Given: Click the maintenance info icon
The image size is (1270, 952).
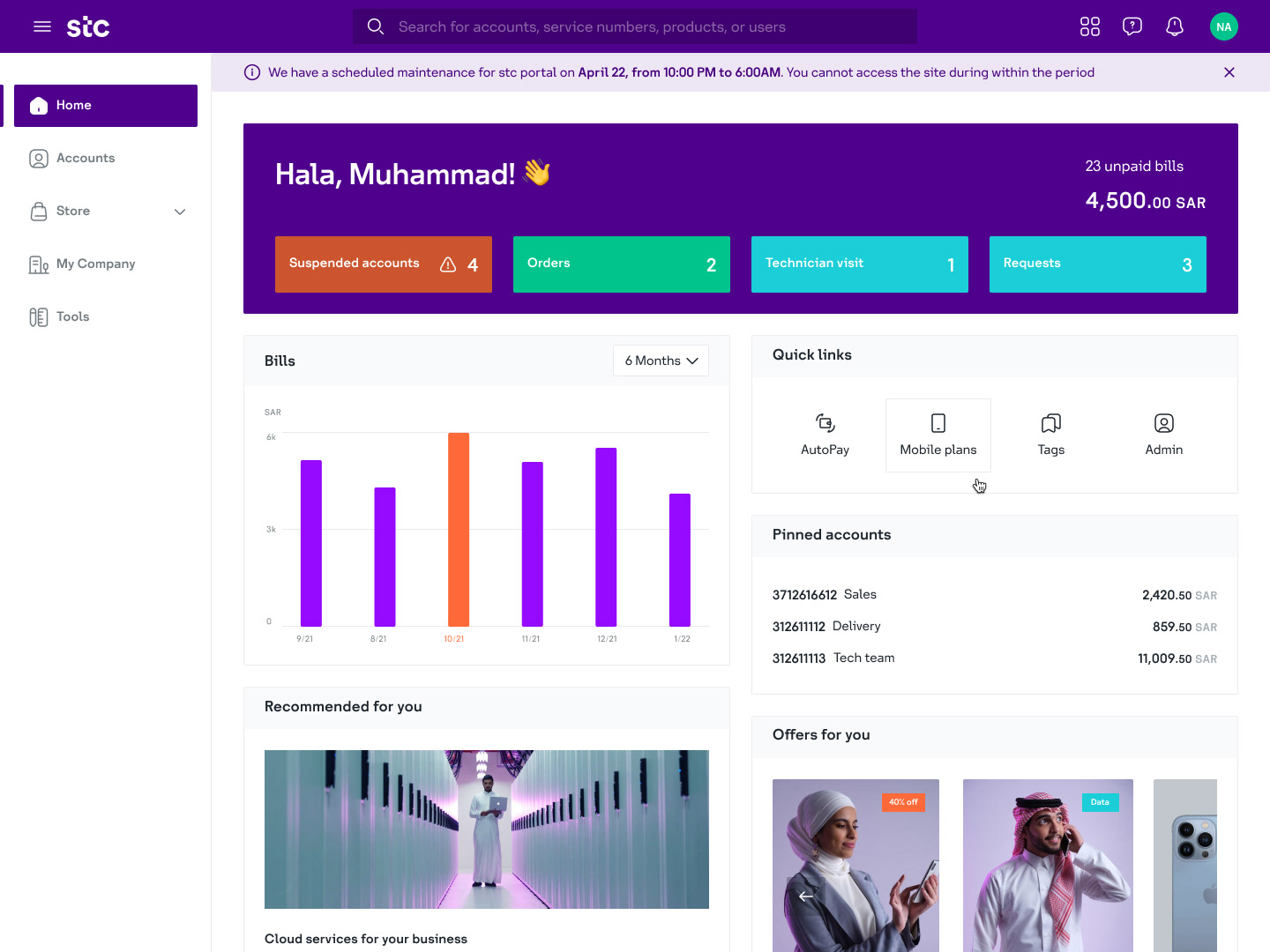Looking at the screenshot, I should 252,72.
